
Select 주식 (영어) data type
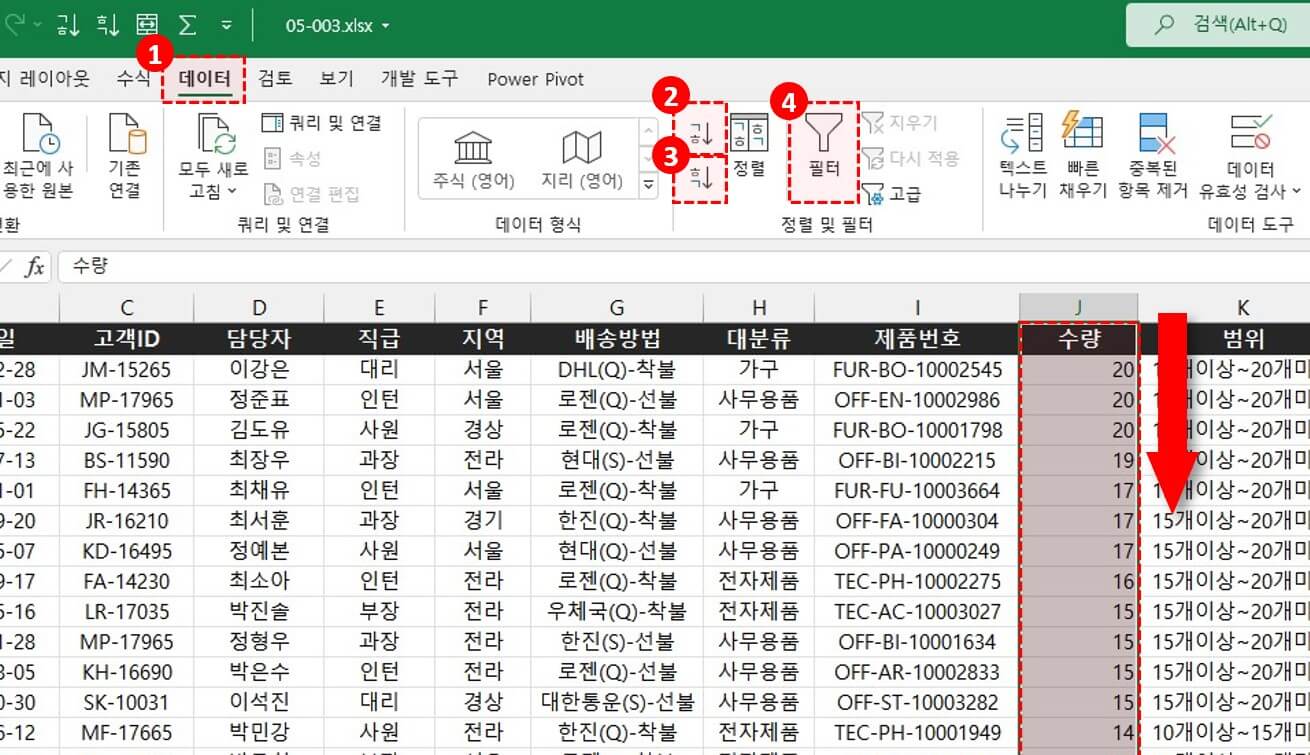click(x=471, y=160)
